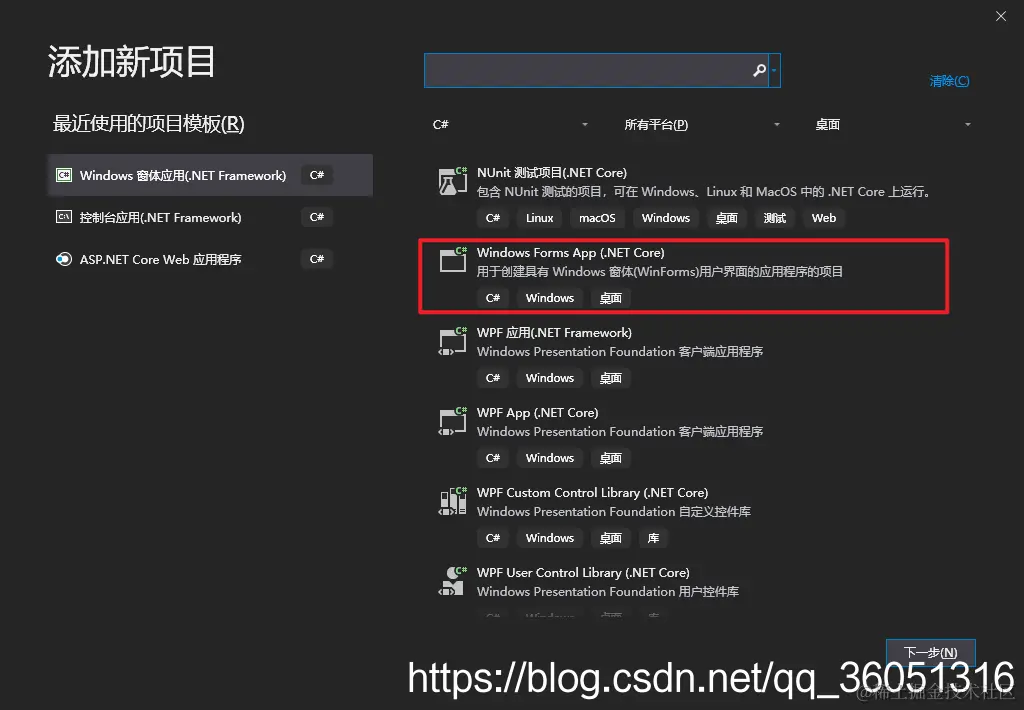Click the WPF App (.NET Core) template icon
The image size is (1024, 710).
[x=451, y=421]
